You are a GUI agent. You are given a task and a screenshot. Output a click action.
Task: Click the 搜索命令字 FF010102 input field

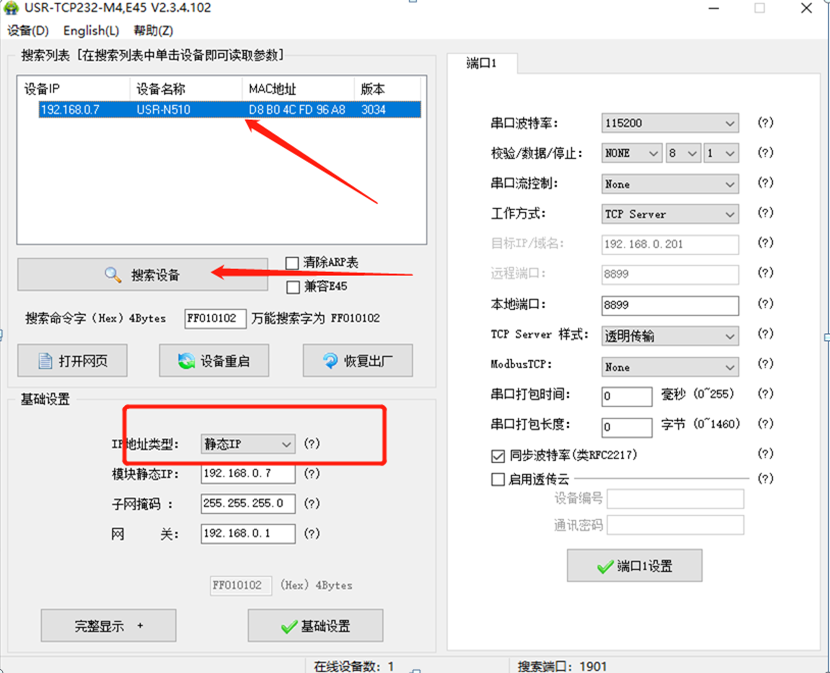[x=215, y=319]
